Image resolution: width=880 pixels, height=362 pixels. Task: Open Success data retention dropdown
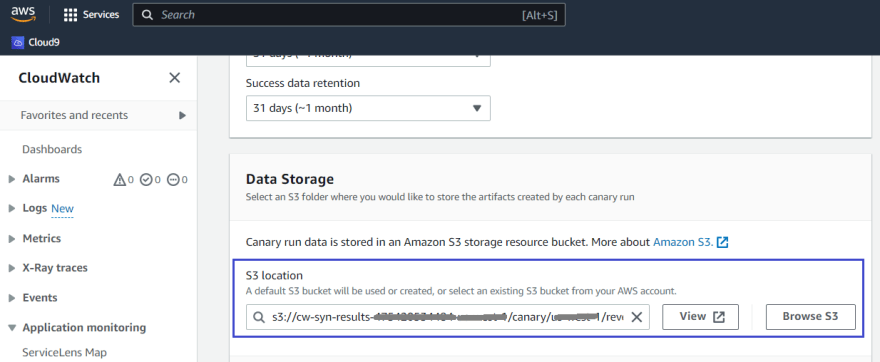click(x=368, y=108)
